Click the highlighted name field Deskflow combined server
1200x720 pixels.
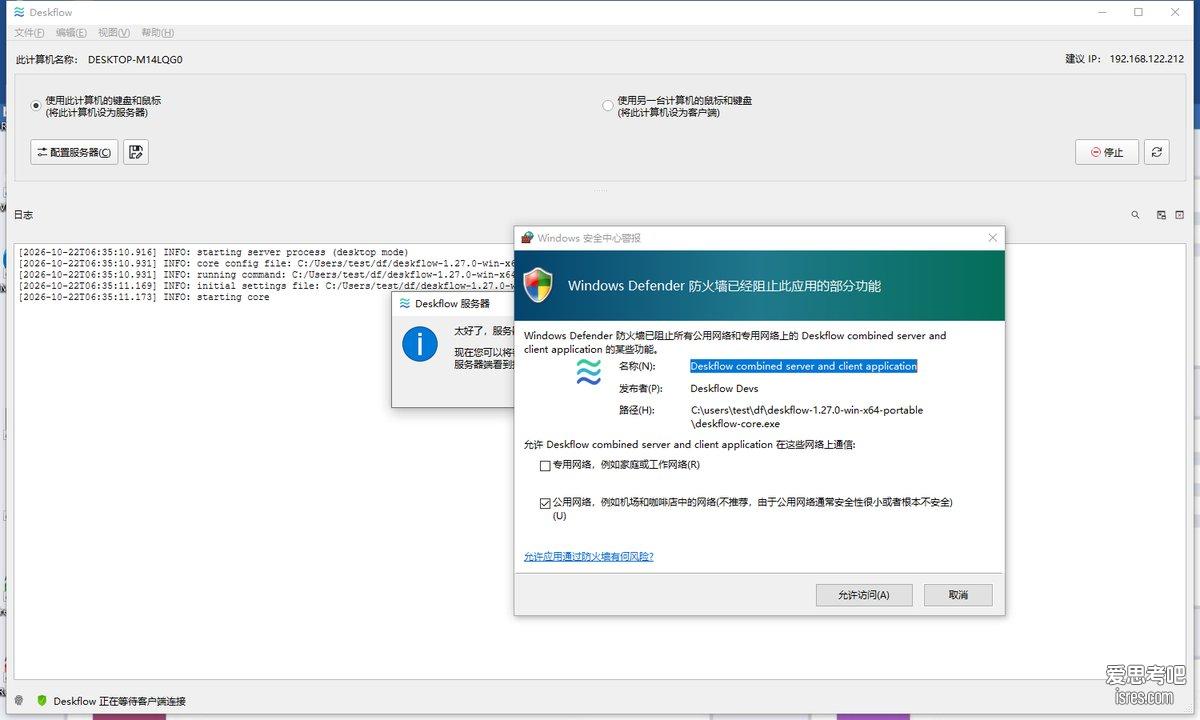[803, 366]
